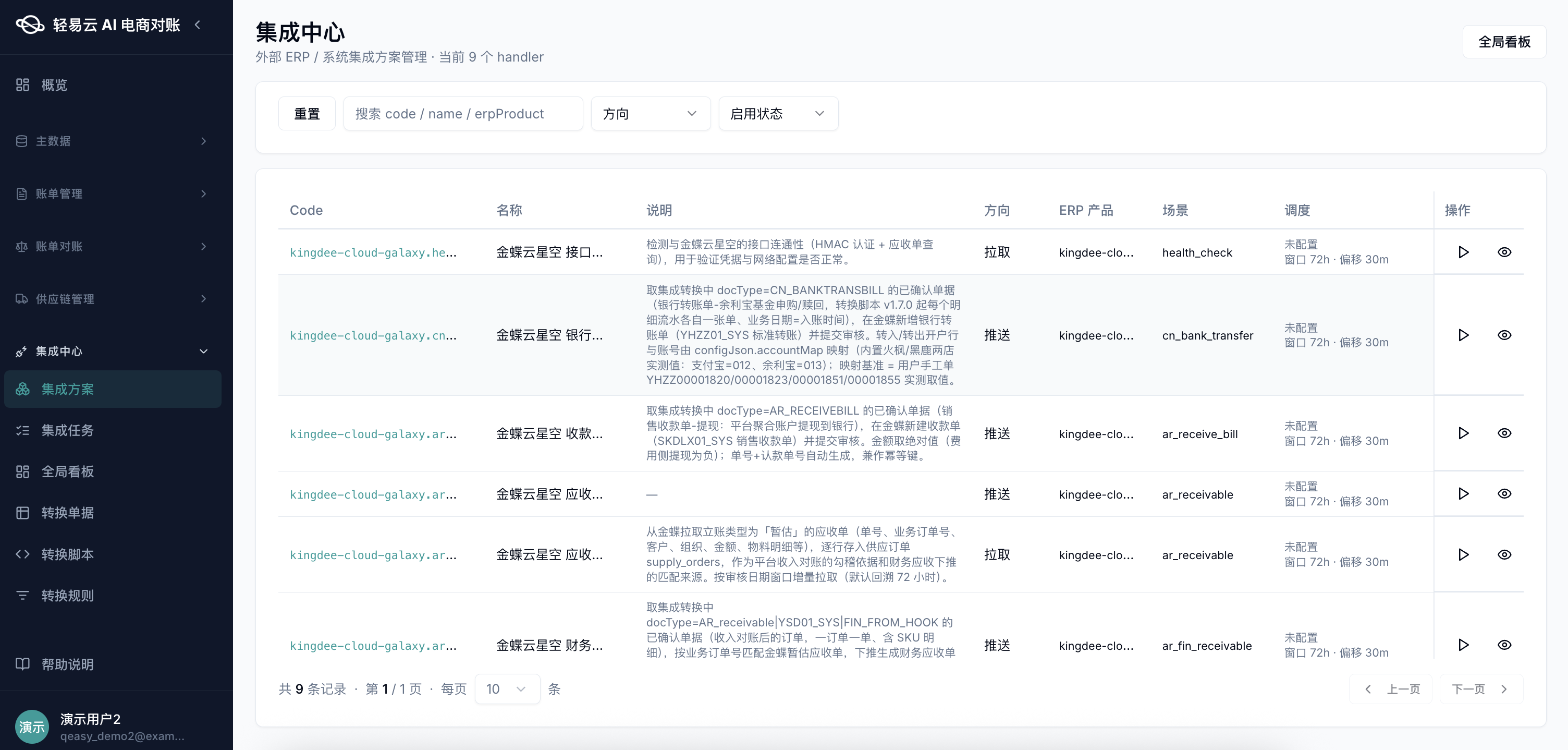
Task: Run the health_check handler with play icon
Action: 1463,252
